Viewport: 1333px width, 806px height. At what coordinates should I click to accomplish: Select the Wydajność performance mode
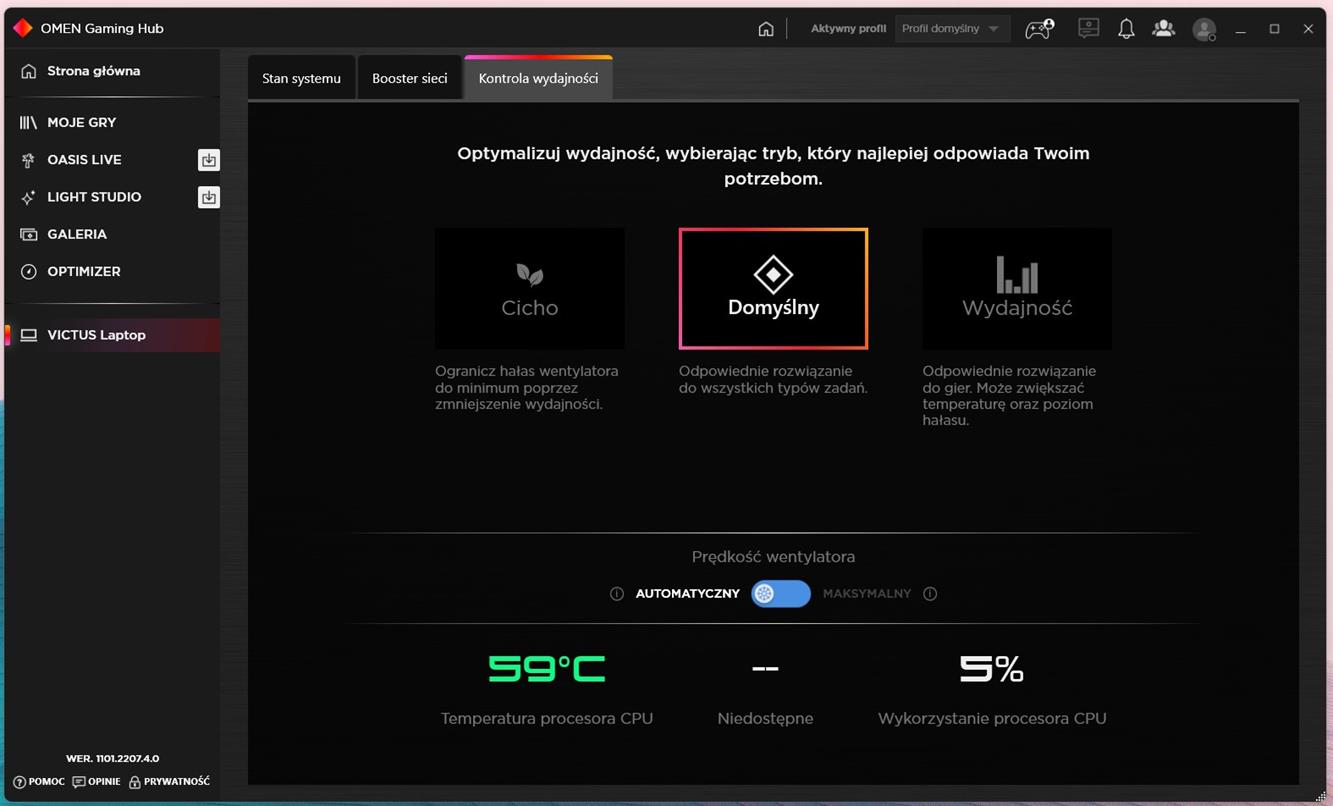1016,289
